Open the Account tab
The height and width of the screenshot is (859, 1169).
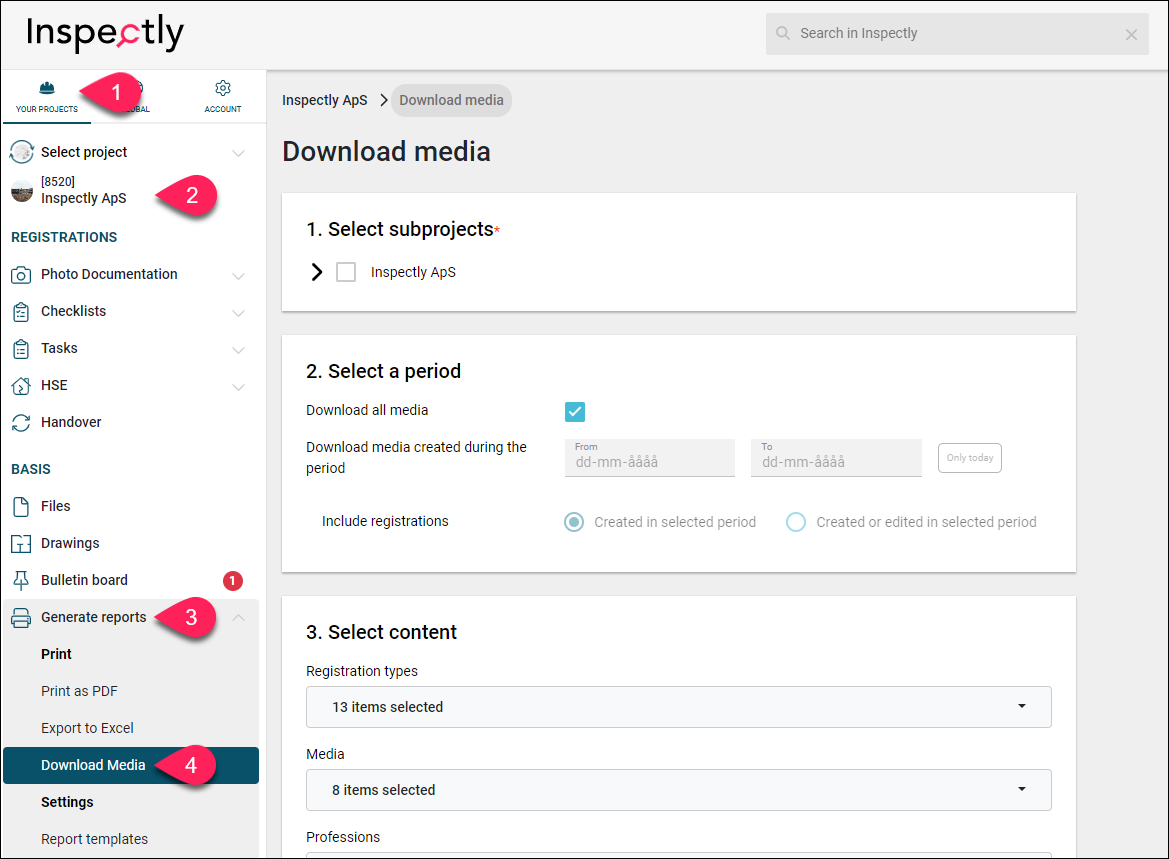(x=222, y=98)
